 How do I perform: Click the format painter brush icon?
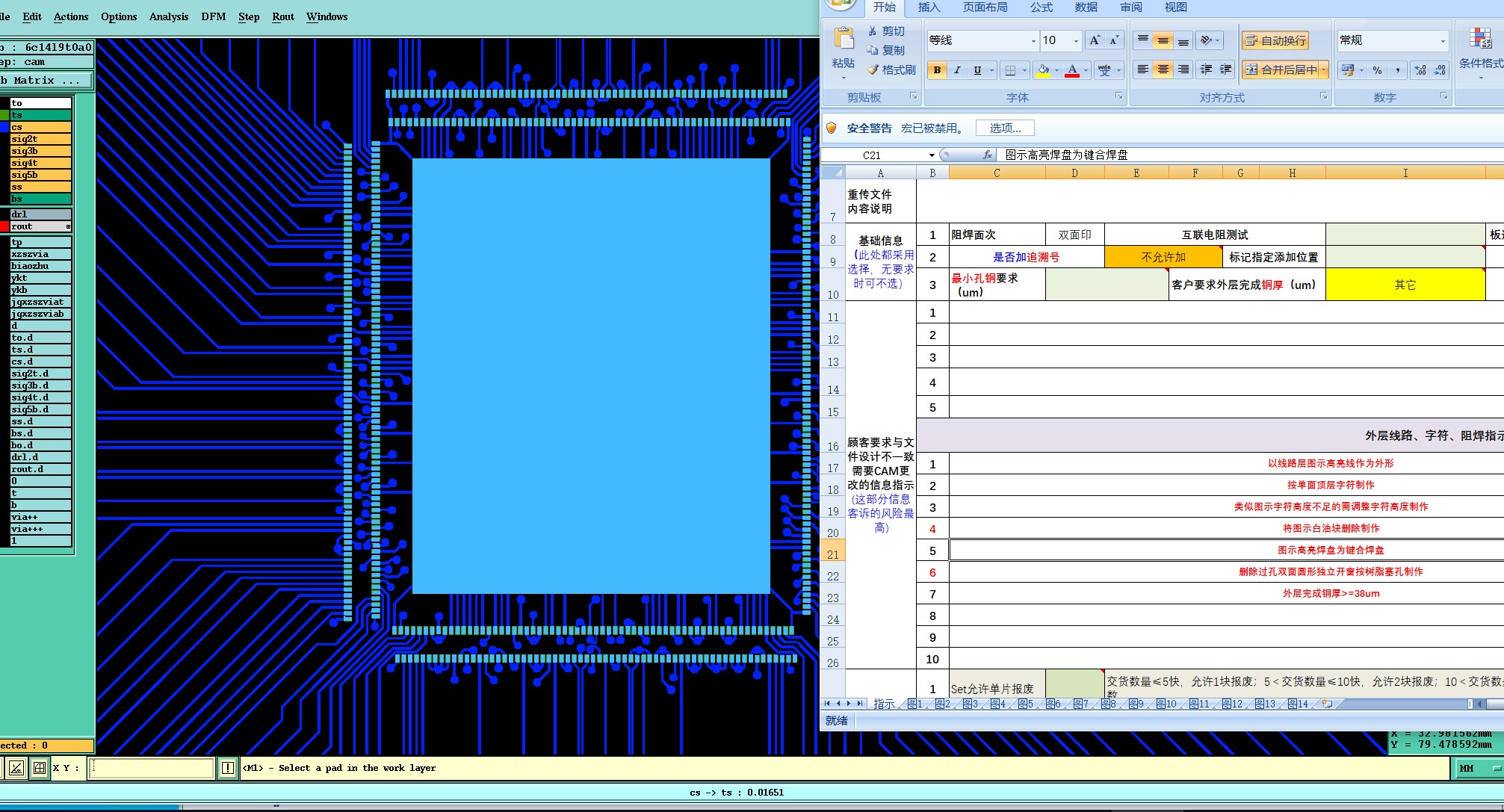[x=873, y=69]
